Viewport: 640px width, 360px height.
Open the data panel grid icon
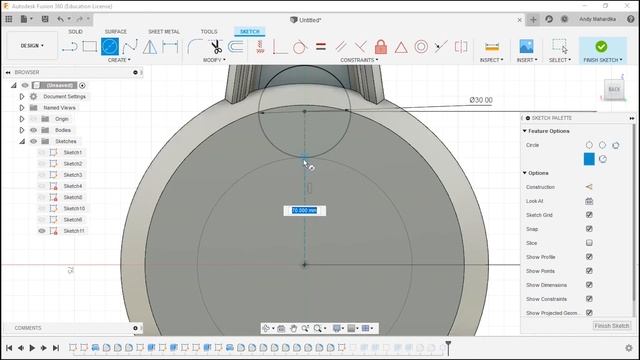[x=9, y=19]
